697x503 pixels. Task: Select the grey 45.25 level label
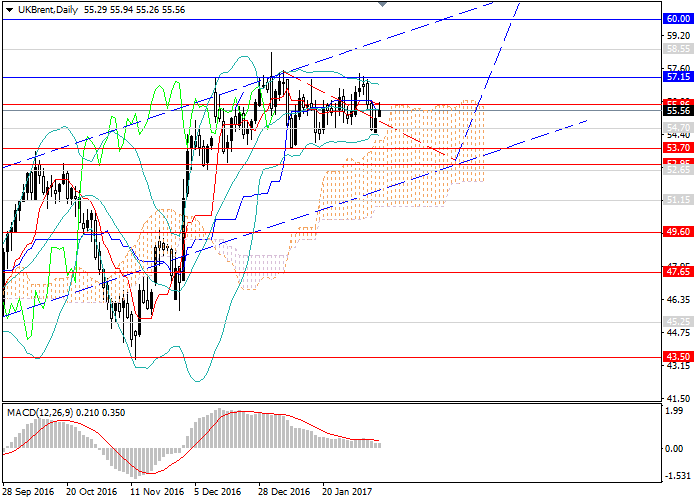(678, 321)
